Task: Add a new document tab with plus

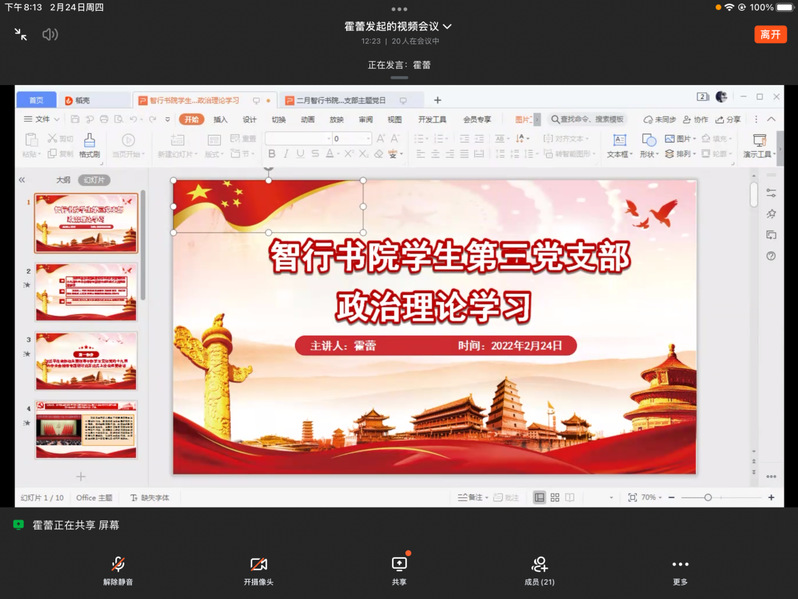Action: 437,100
